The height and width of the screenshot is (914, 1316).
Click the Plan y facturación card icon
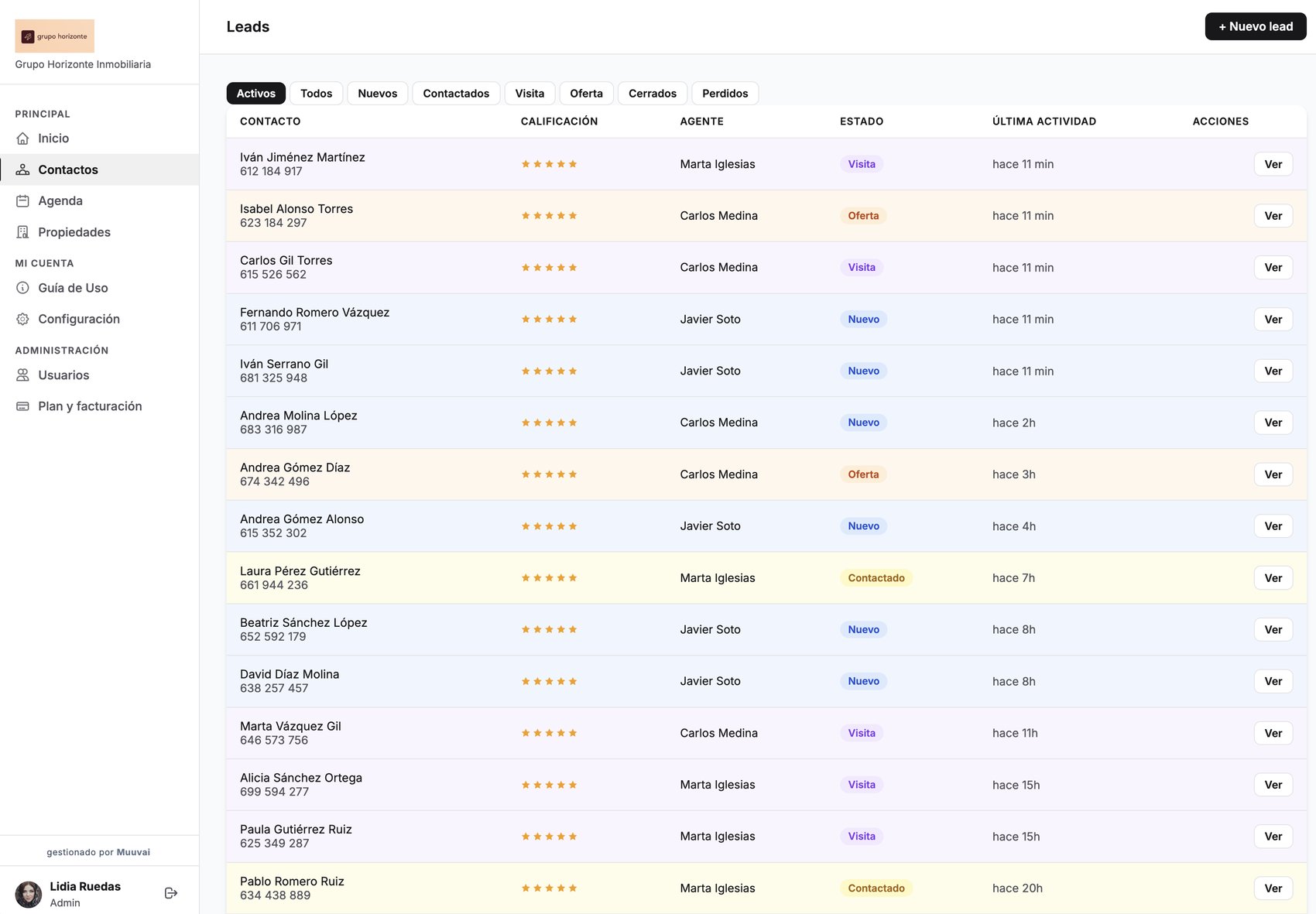pos(23,406)
